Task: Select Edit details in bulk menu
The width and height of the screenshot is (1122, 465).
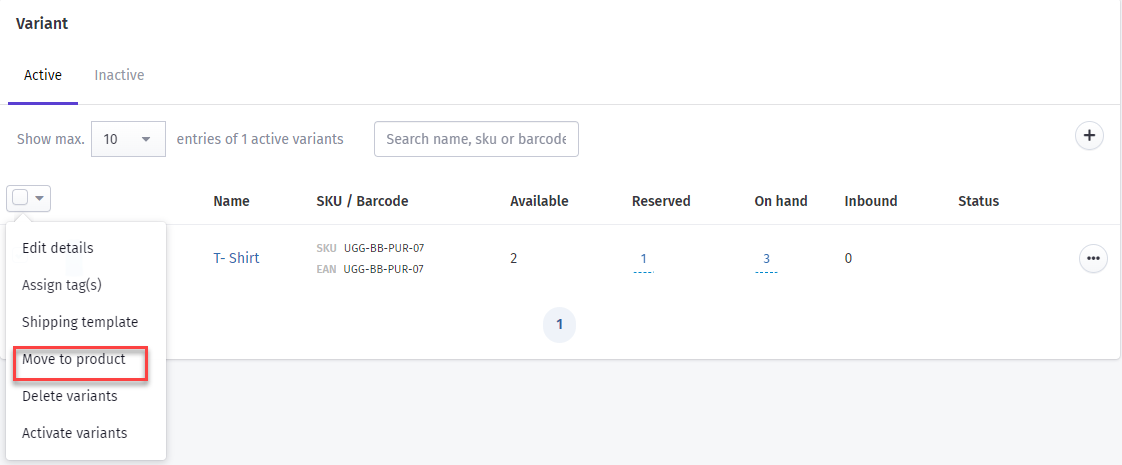Action: pos(58,248)
